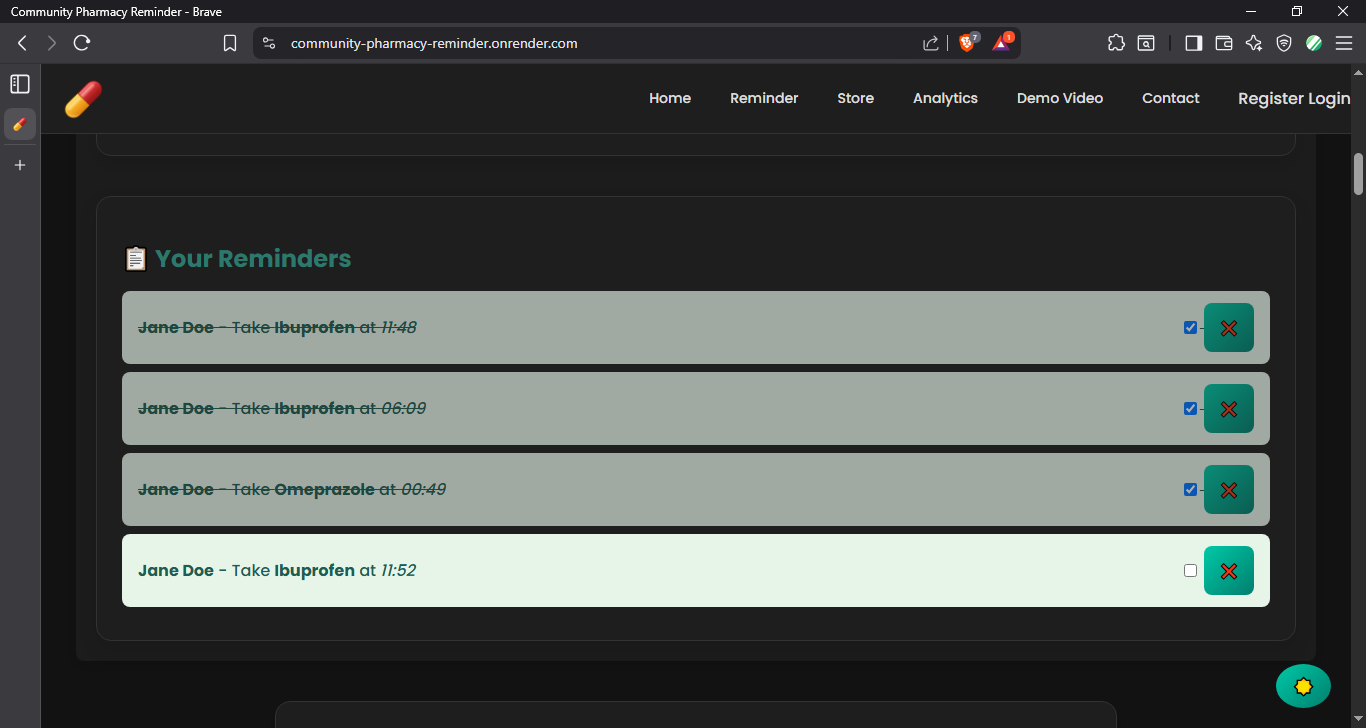
Task: Click the pill logo in header
Action: pyautogui.click(x=83, y=99)
